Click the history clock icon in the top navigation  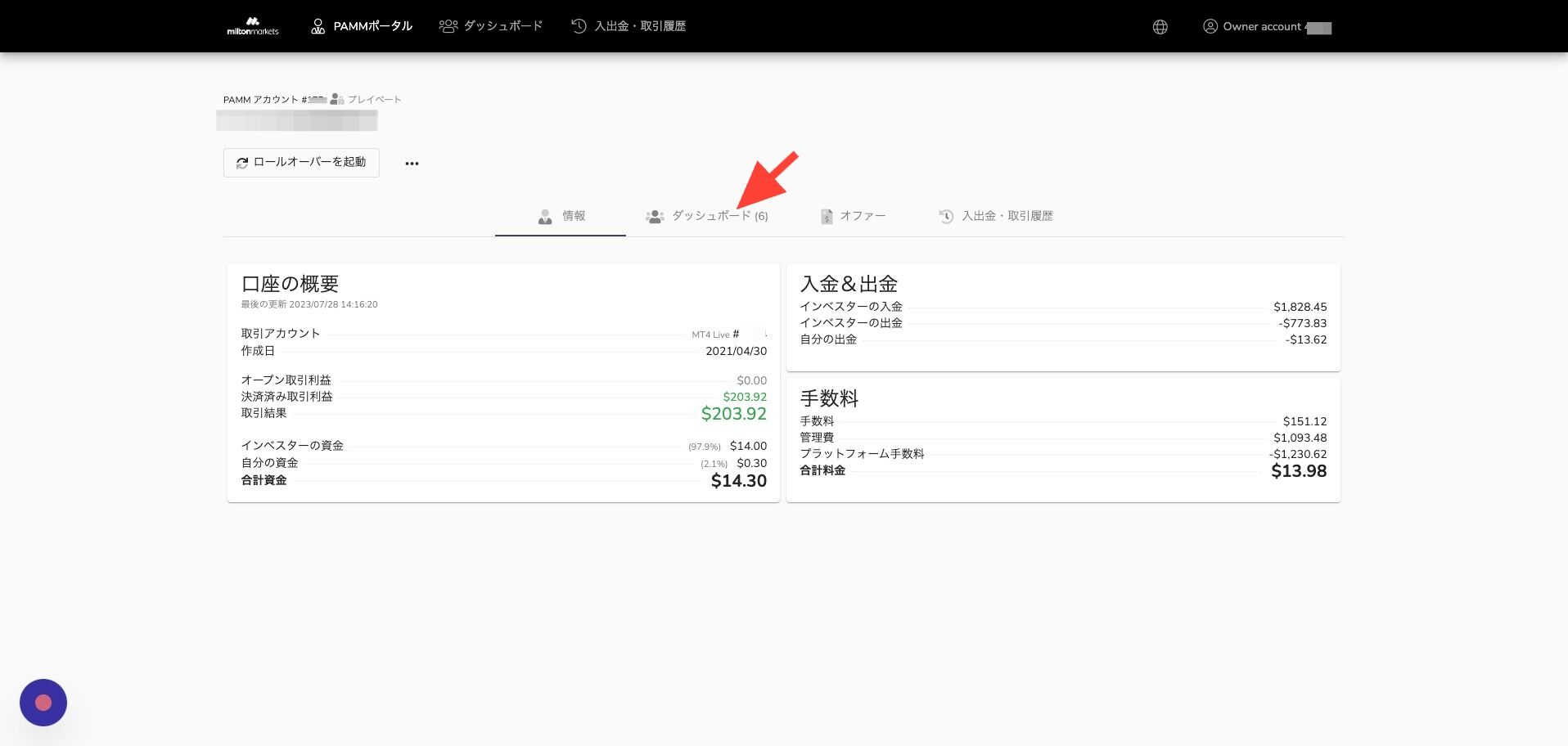click(579, 26)
